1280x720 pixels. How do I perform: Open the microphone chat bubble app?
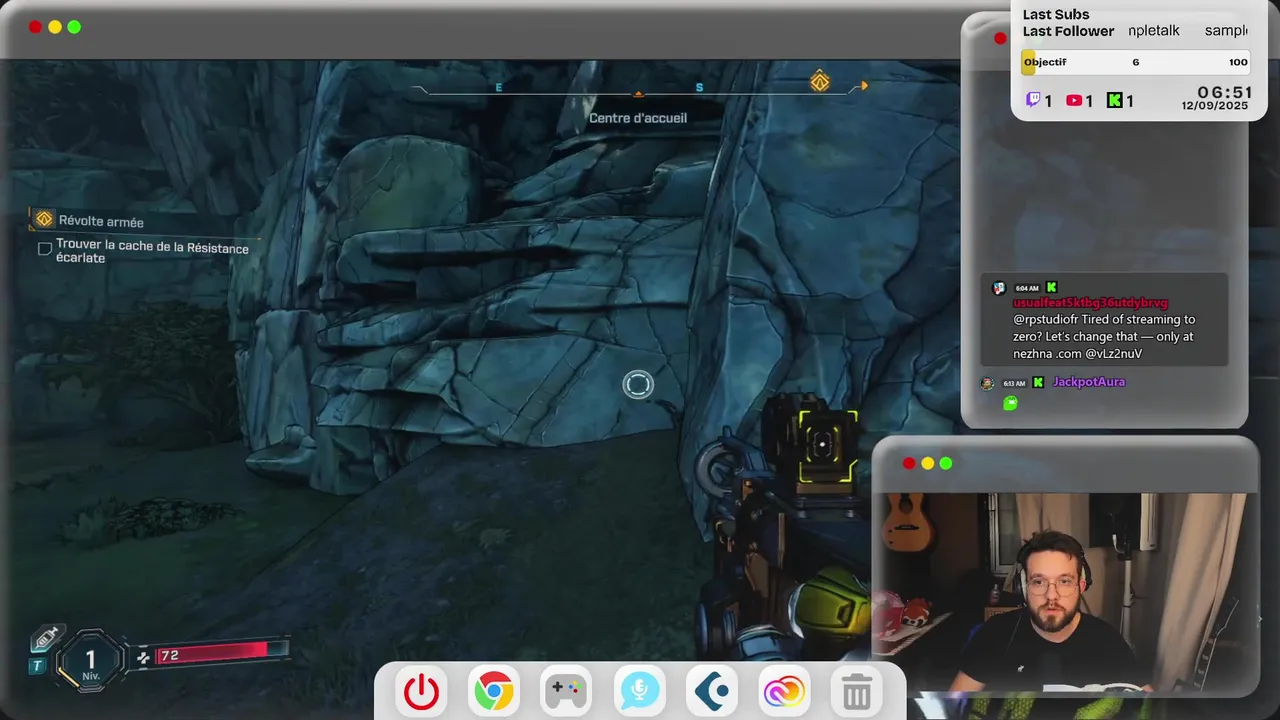pos(639,689)
